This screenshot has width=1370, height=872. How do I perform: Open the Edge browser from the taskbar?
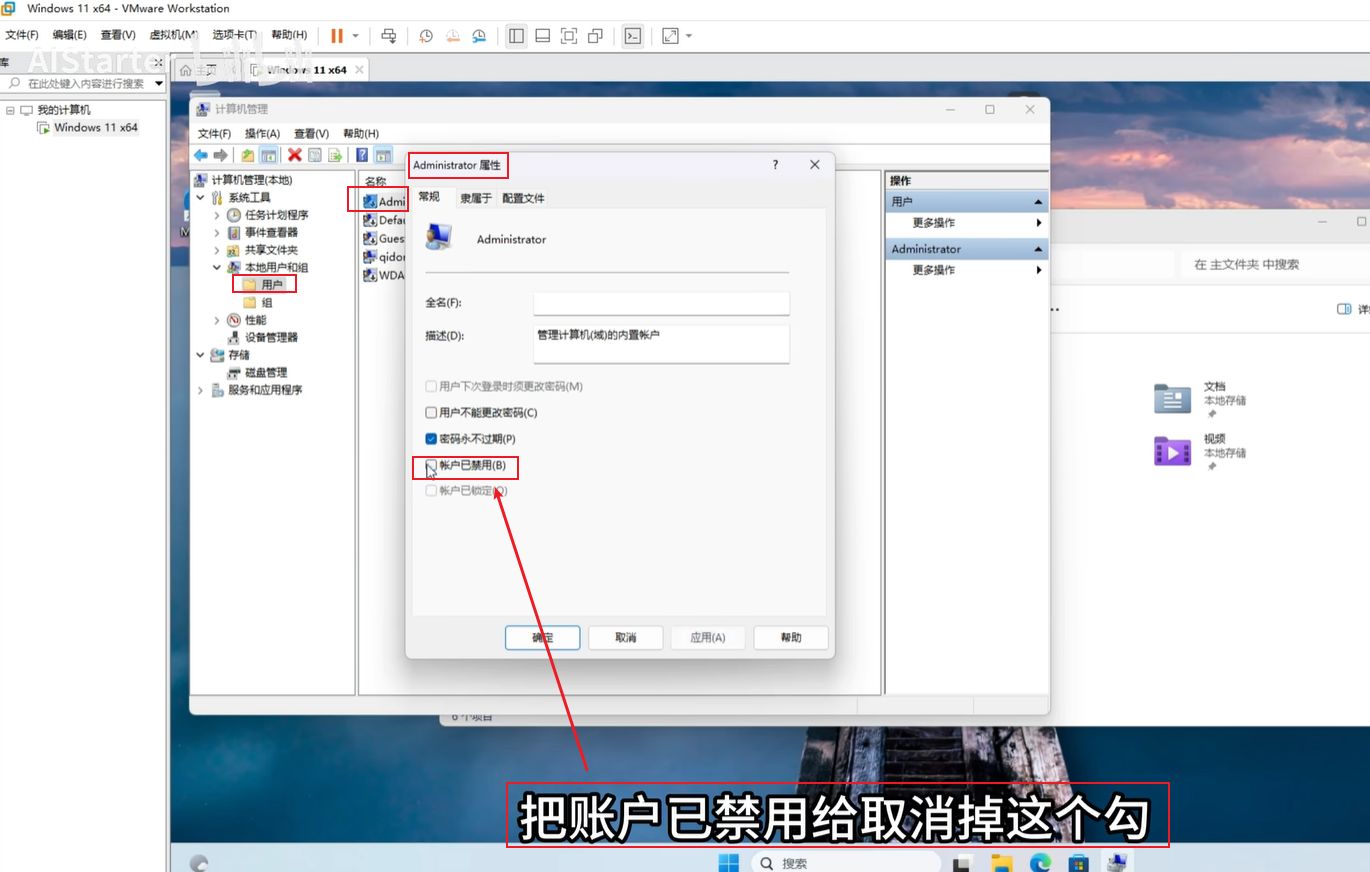(1041, 862)
